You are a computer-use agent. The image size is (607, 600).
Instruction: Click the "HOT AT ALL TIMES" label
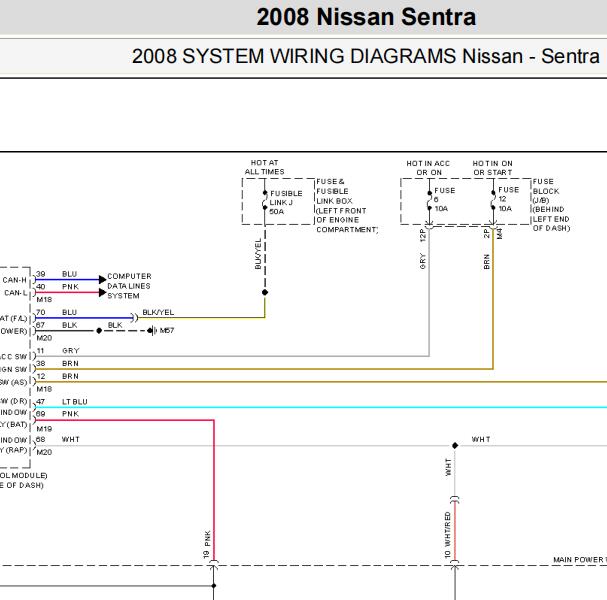264,167
